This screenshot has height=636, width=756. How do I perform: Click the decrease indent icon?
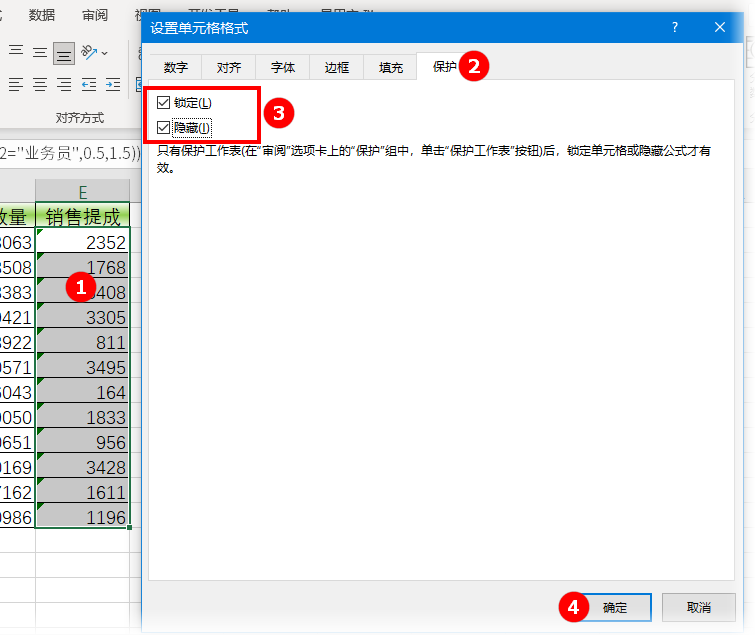pyautogui.click(x=89, y=85)
